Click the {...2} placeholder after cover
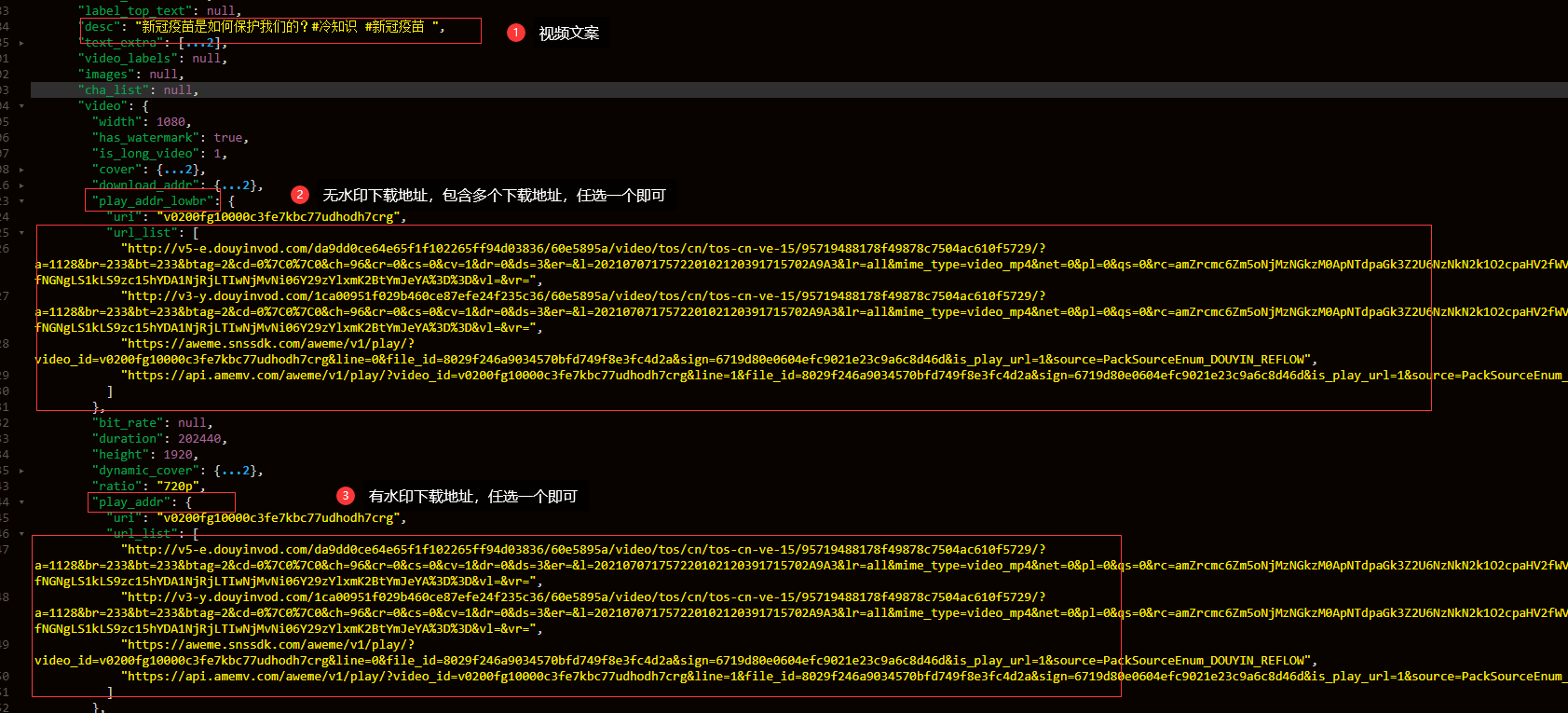Viewport: 1568px width, 713px height. click(x=177, y=170)
